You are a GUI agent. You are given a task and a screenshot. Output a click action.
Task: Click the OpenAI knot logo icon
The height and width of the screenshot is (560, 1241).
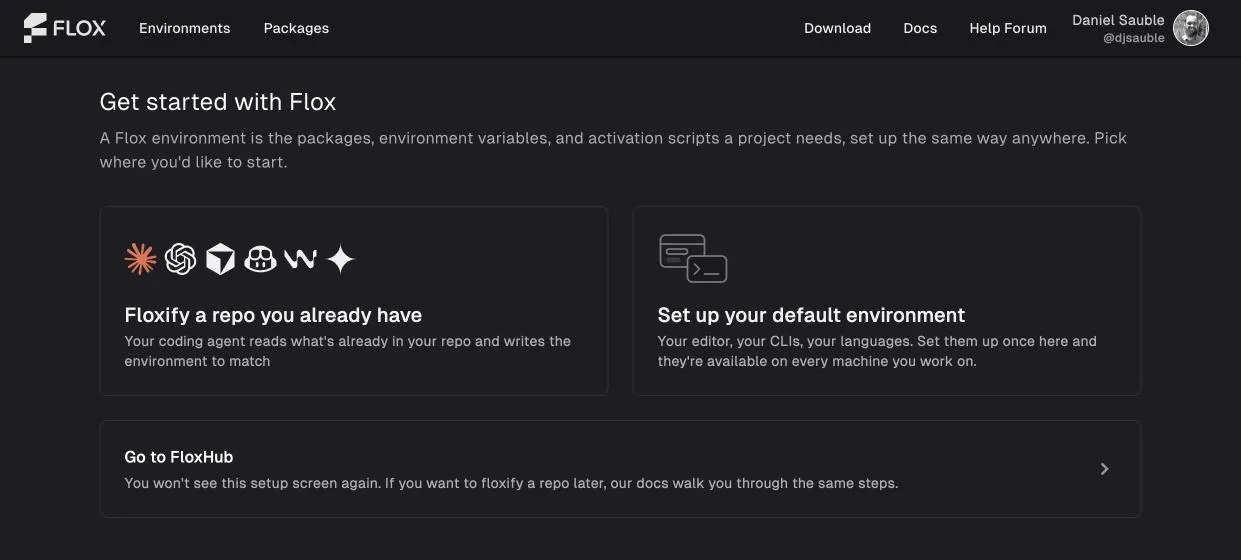click(x=180, y=259)
